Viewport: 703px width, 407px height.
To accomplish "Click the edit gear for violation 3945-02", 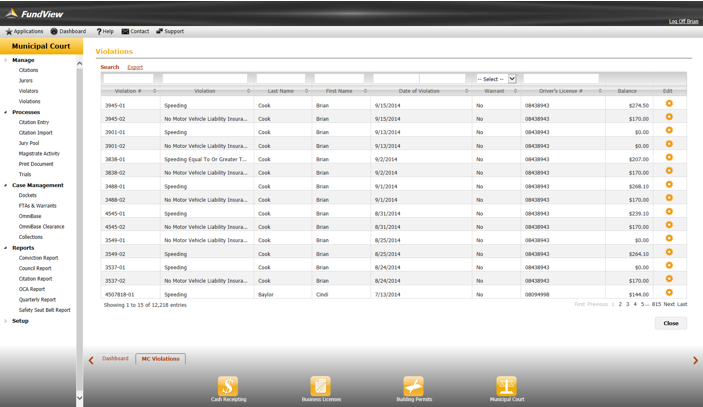I will click(x=669, y=117).
